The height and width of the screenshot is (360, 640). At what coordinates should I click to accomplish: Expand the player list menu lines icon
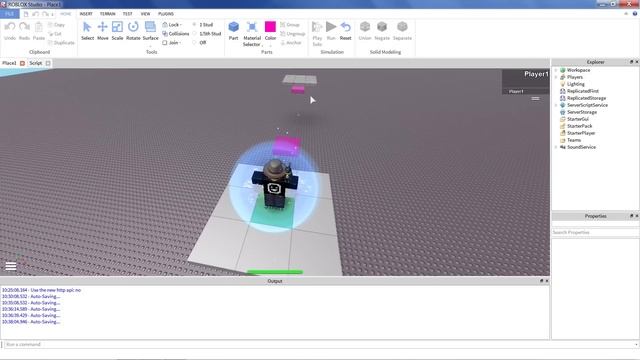(x=535, y=98)
